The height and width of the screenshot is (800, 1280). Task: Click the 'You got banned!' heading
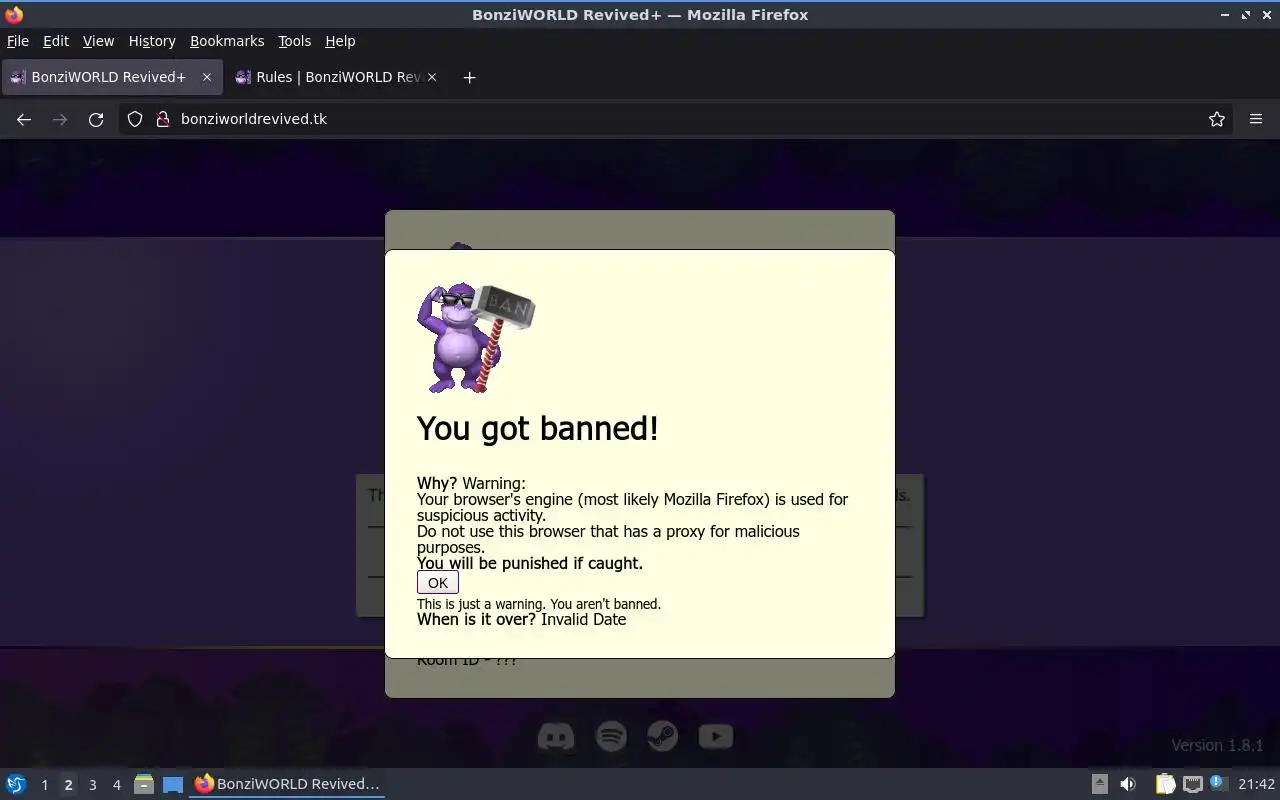(x=538, y=428)
